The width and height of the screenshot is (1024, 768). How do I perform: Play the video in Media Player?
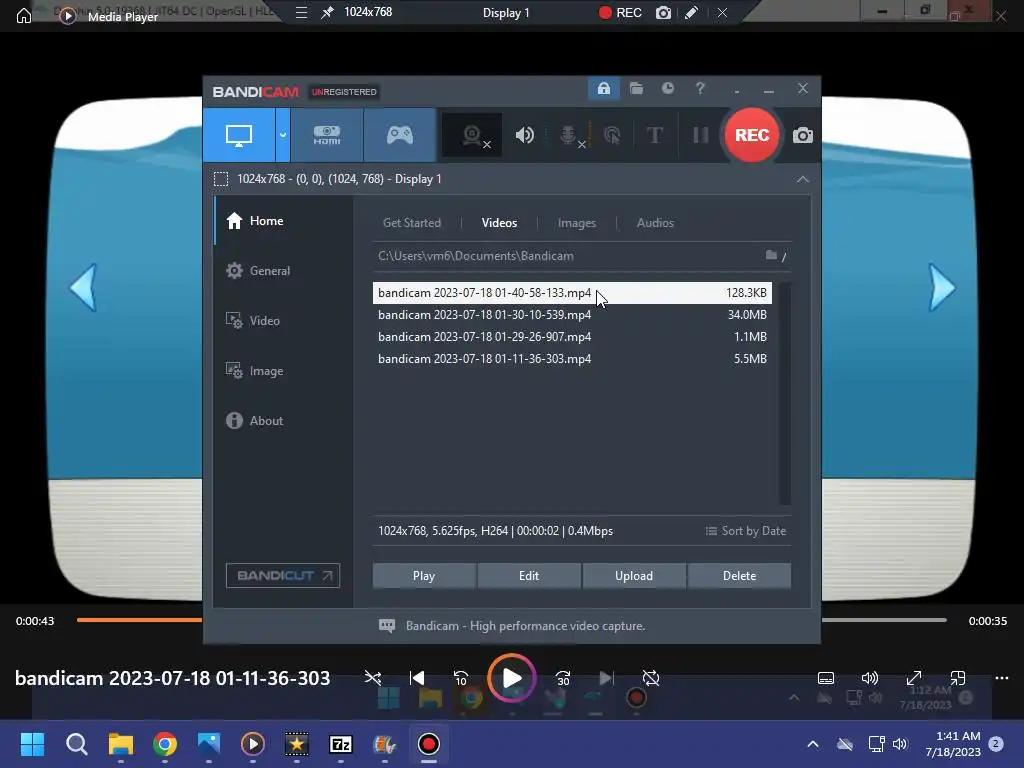[511, 678]
